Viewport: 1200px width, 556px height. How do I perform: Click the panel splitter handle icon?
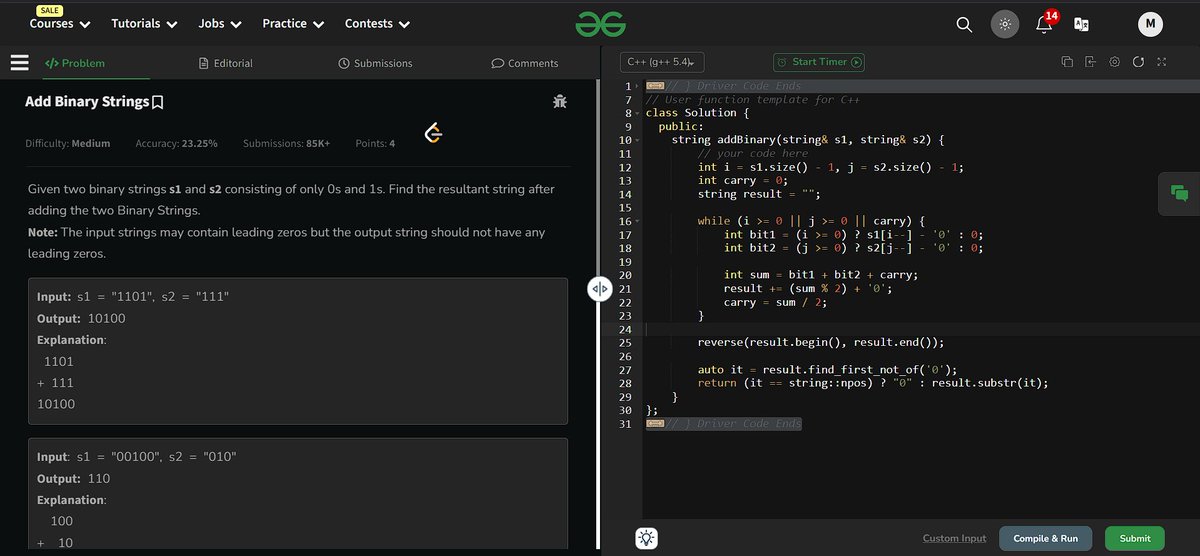click(x=599, y=290)
